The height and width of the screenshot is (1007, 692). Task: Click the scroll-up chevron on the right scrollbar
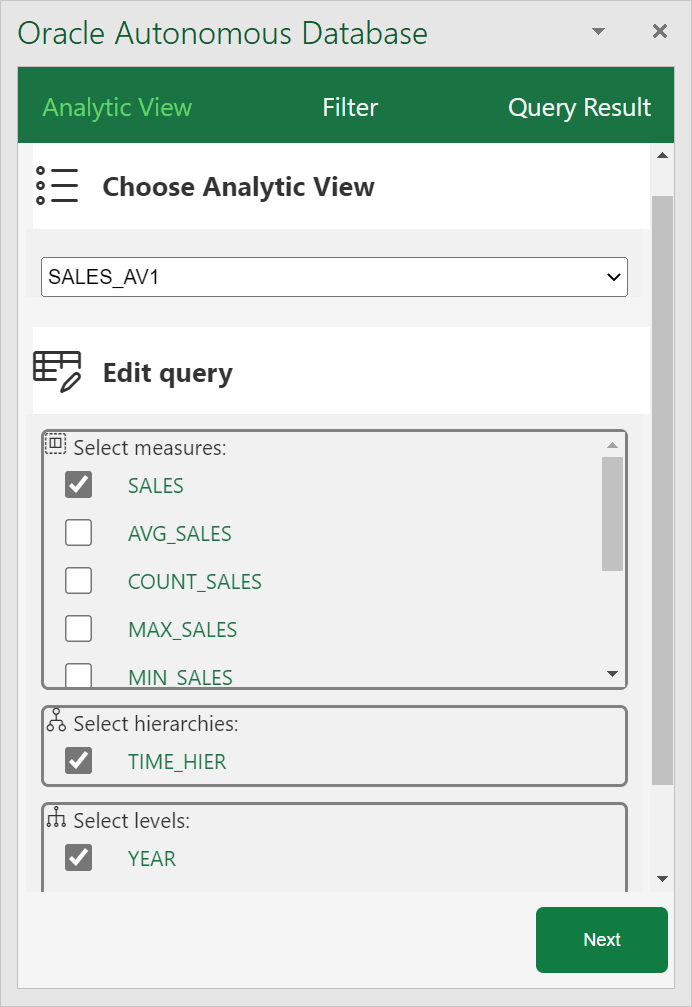pyautogui.click(x=662, y=154)
